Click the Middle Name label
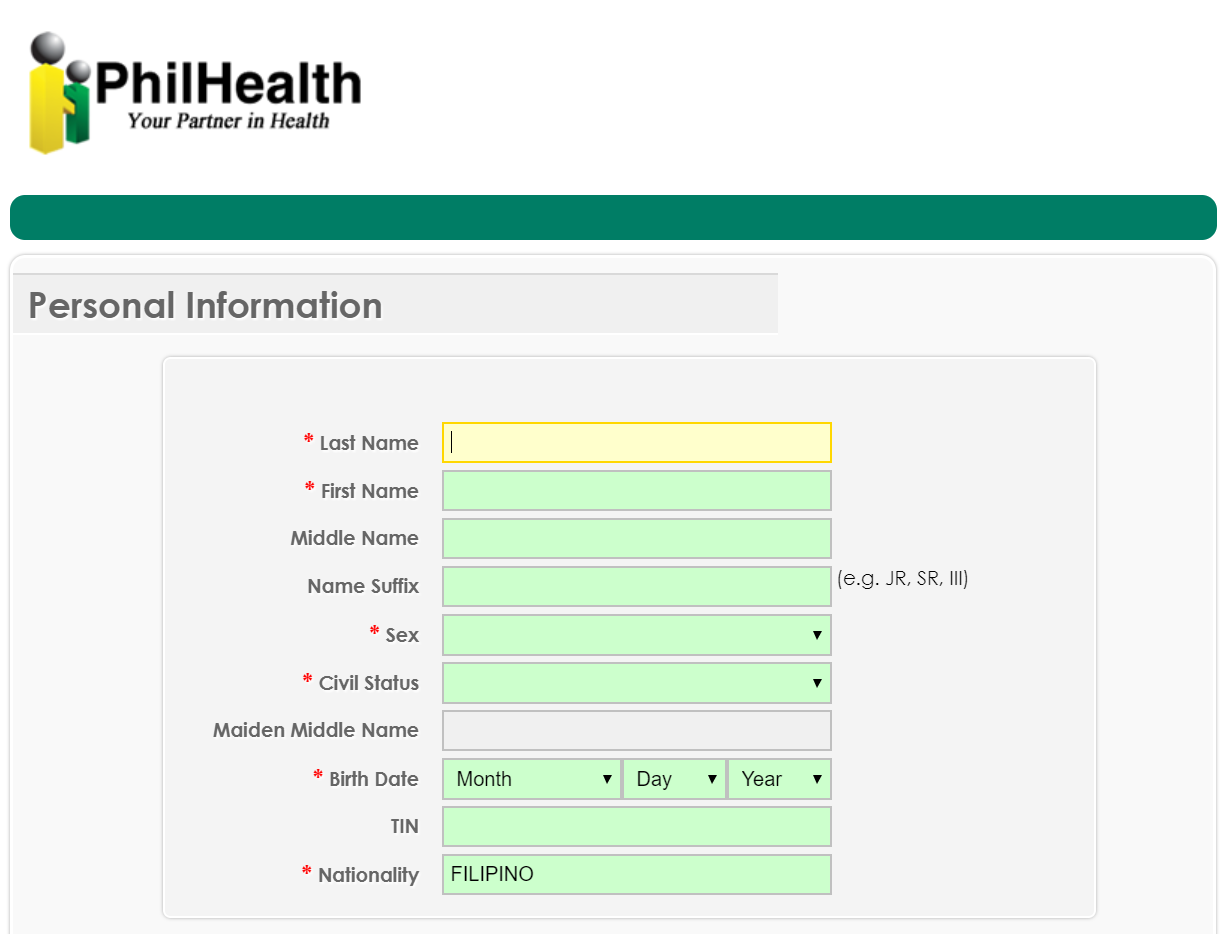 [x=355, y=538]
